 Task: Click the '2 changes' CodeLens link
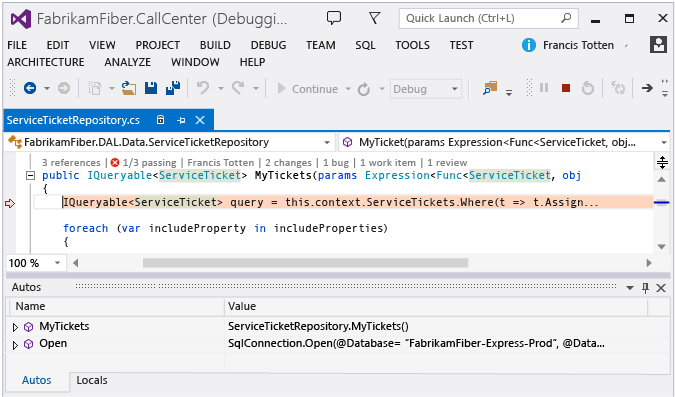(x=288, y=163)
